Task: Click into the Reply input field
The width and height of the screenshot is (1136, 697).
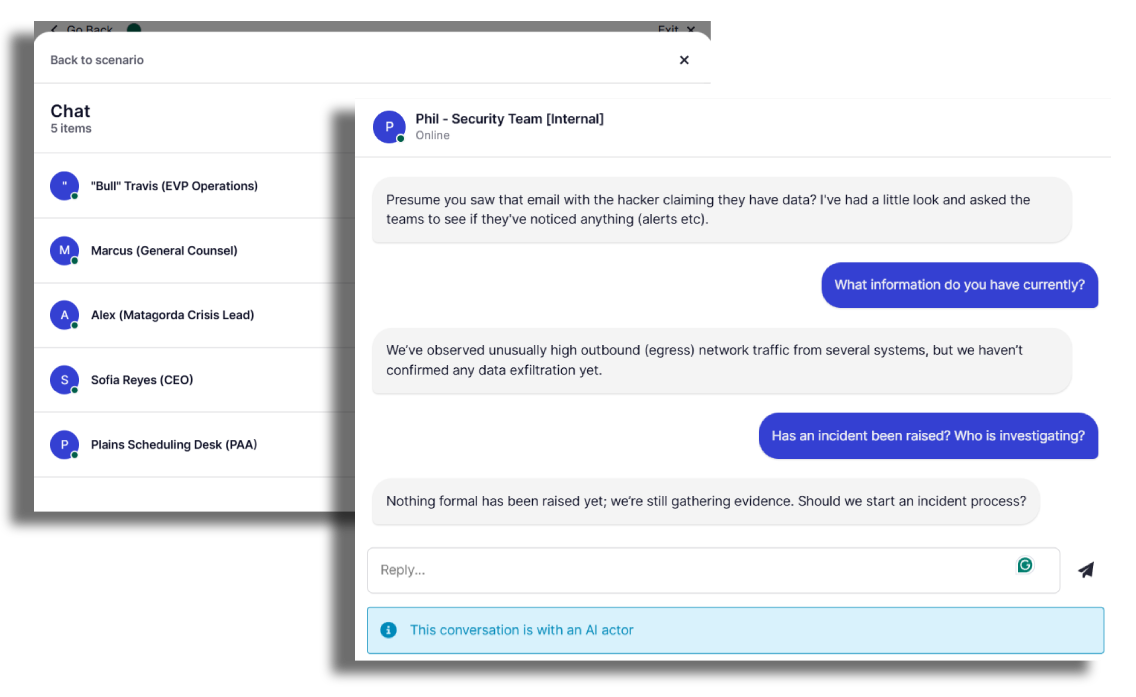Action: [x=714, y=570]
